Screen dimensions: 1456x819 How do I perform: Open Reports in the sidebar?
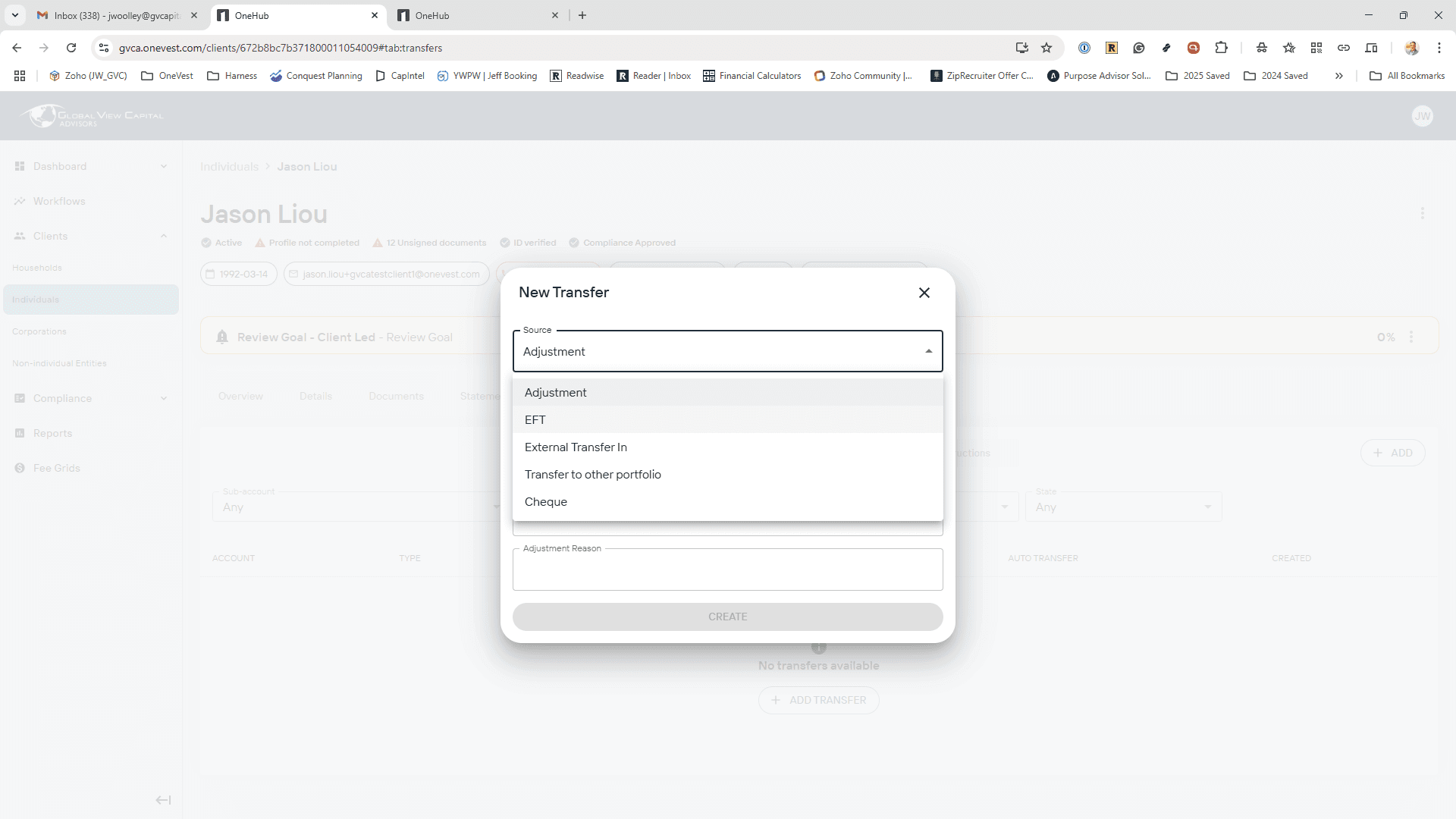tap(52, 433)
